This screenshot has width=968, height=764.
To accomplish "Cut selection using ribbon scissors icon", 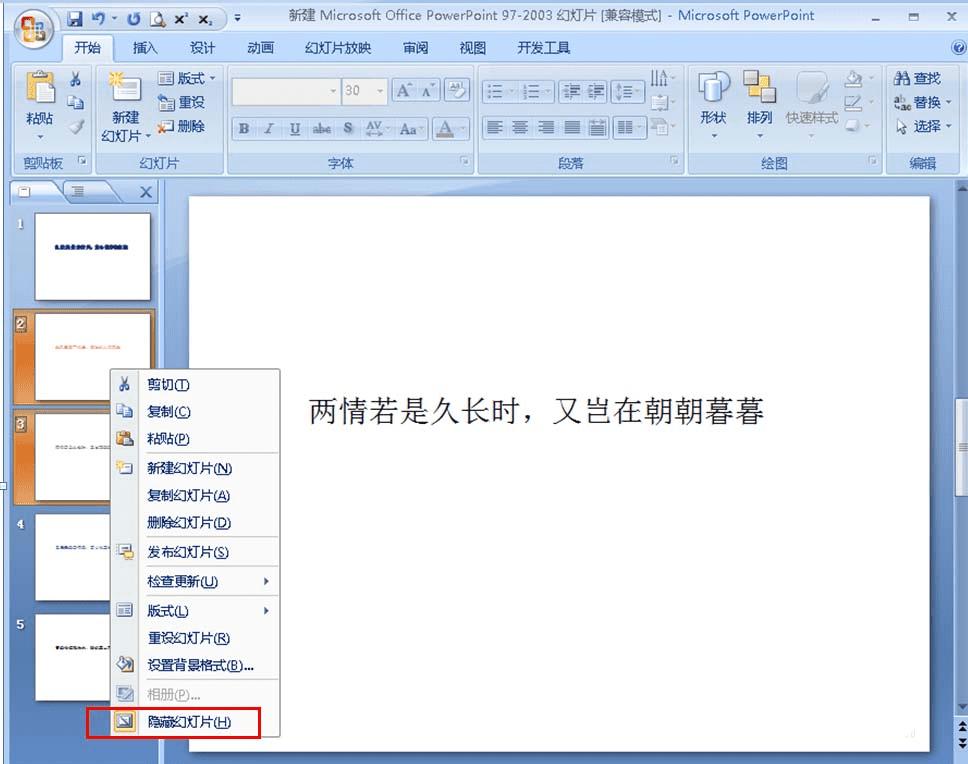I will click(75, 78).
